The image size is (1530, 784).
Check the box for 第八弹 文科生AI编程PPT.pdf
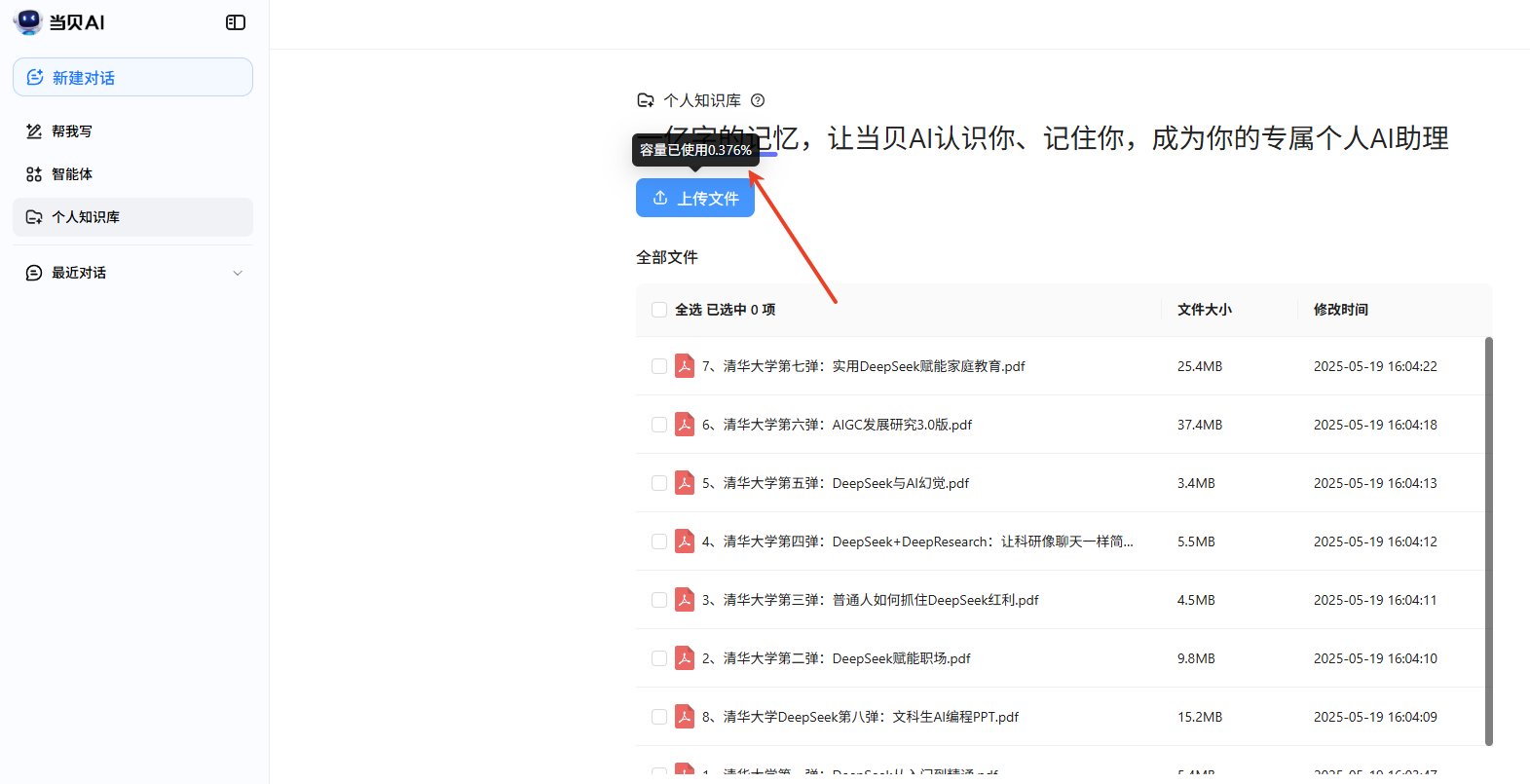click(659, 717)
